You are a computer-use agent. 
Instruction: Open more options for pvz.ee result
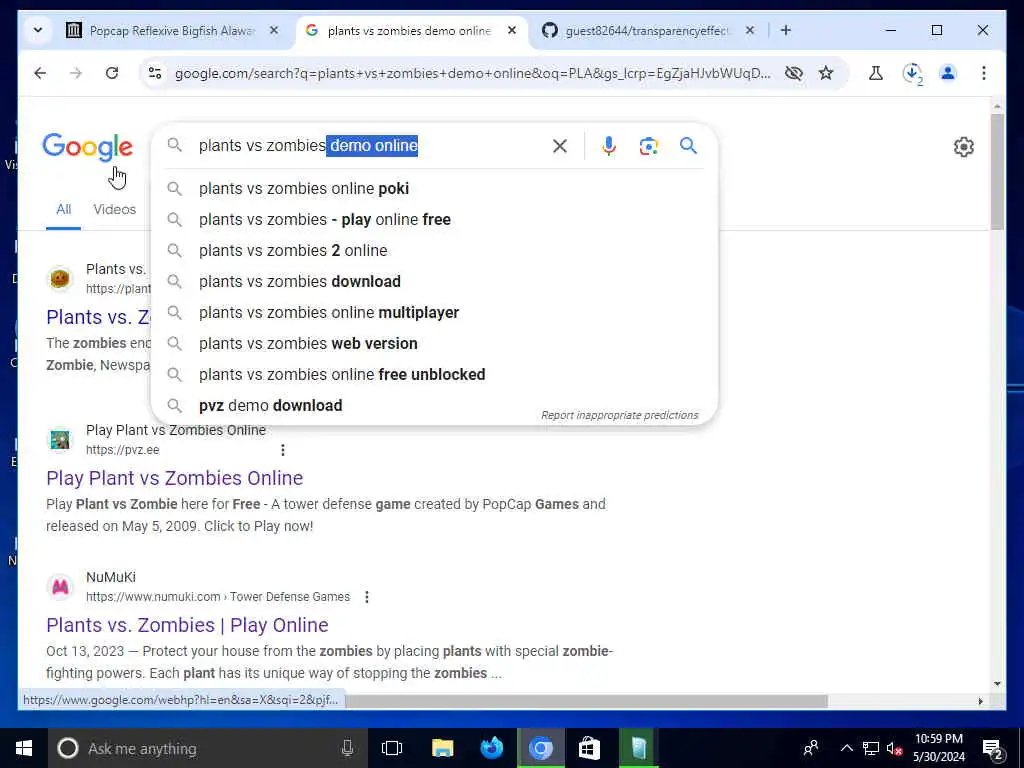click(283, 450)
